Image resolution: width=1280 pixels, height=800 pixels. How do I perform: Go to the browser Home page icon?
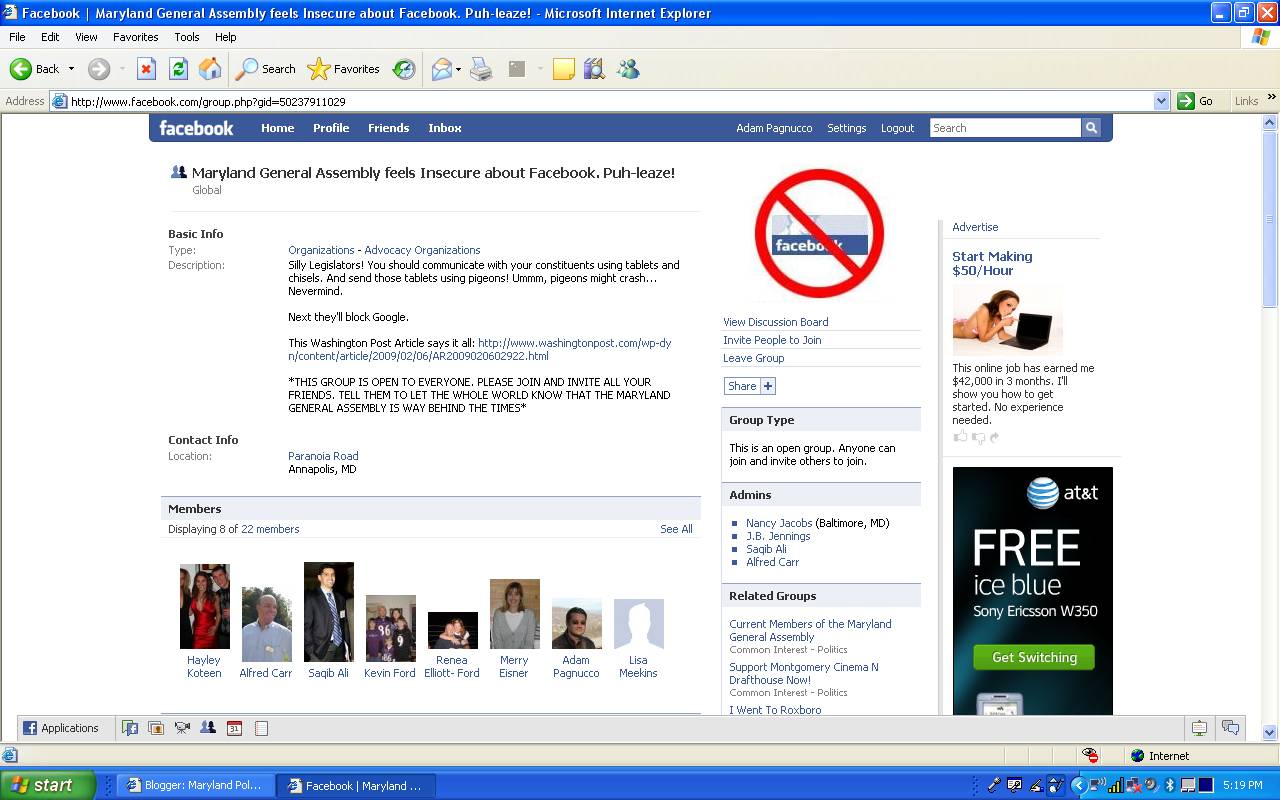point(210,69)
